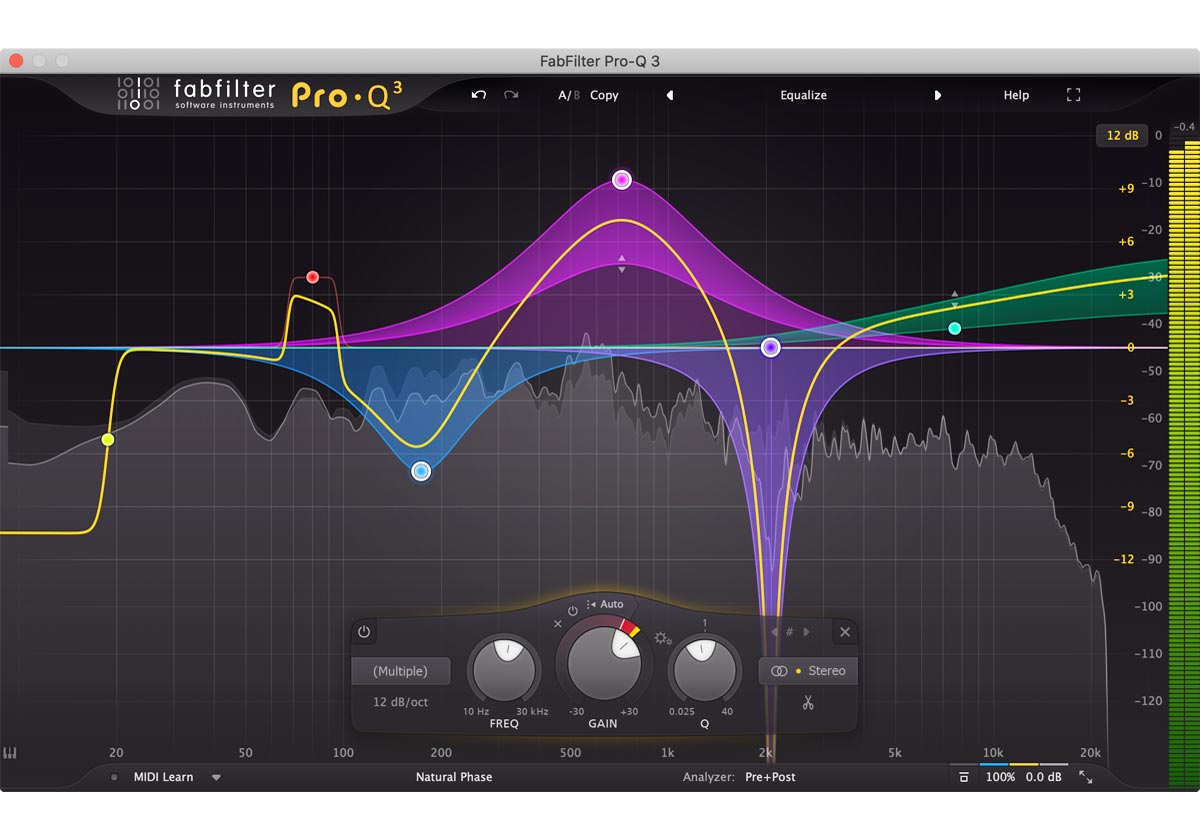The image size is (1200, 840).
Task: Click the 20k frequency label
Action: coord(1090,753)
